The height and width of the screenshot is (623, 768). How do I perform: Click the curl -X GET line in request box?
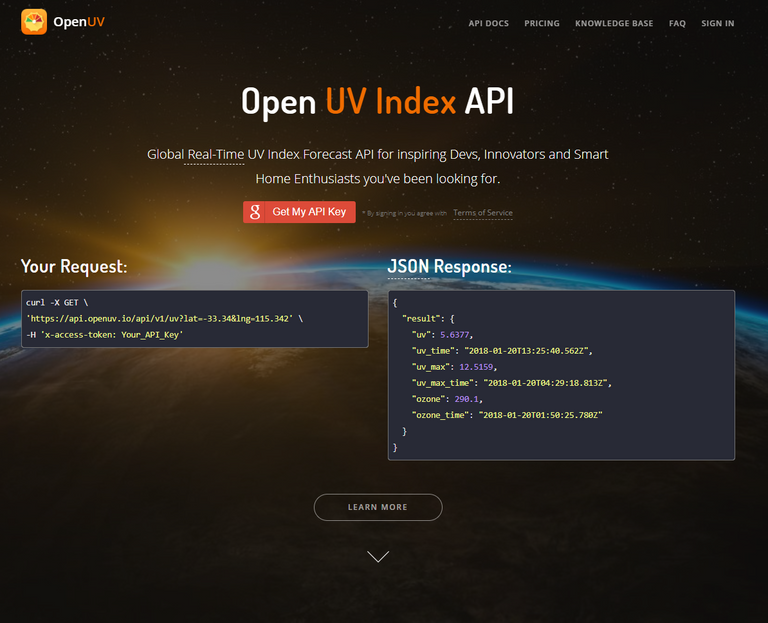[57, 303]
